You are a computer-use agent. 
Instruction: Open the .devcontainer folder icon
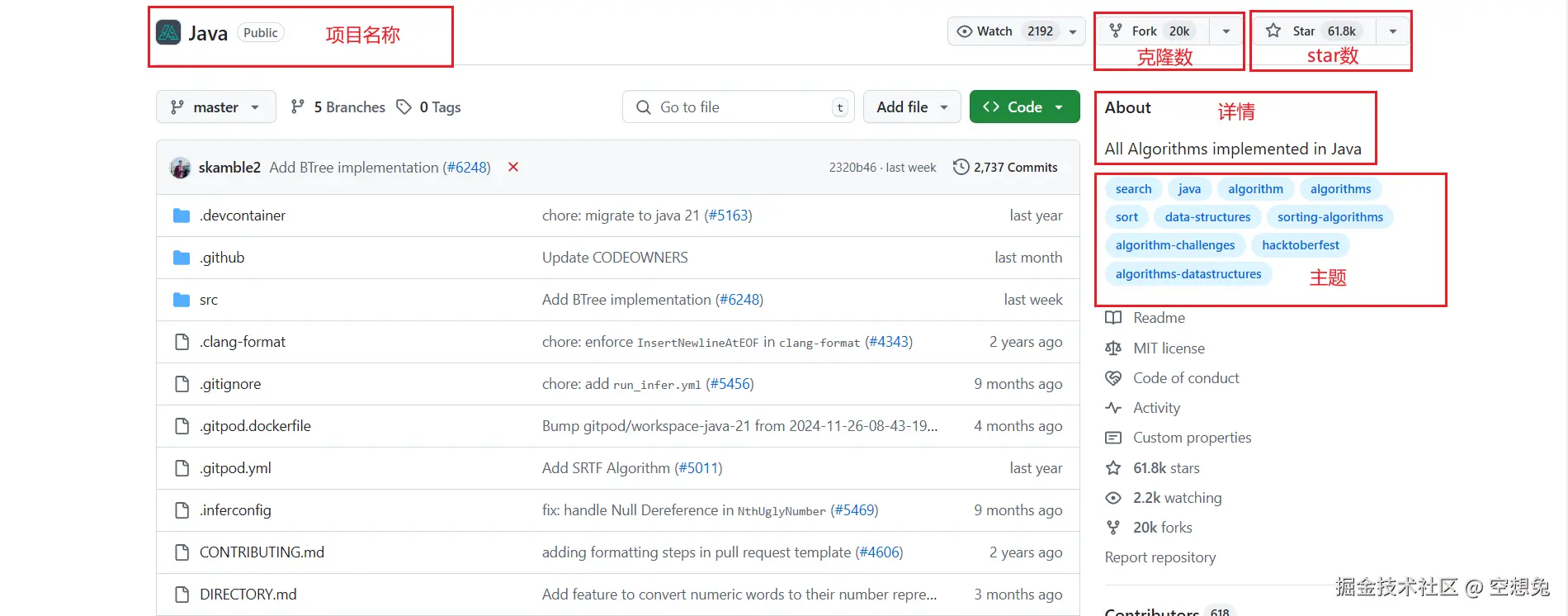coord(182,216)
